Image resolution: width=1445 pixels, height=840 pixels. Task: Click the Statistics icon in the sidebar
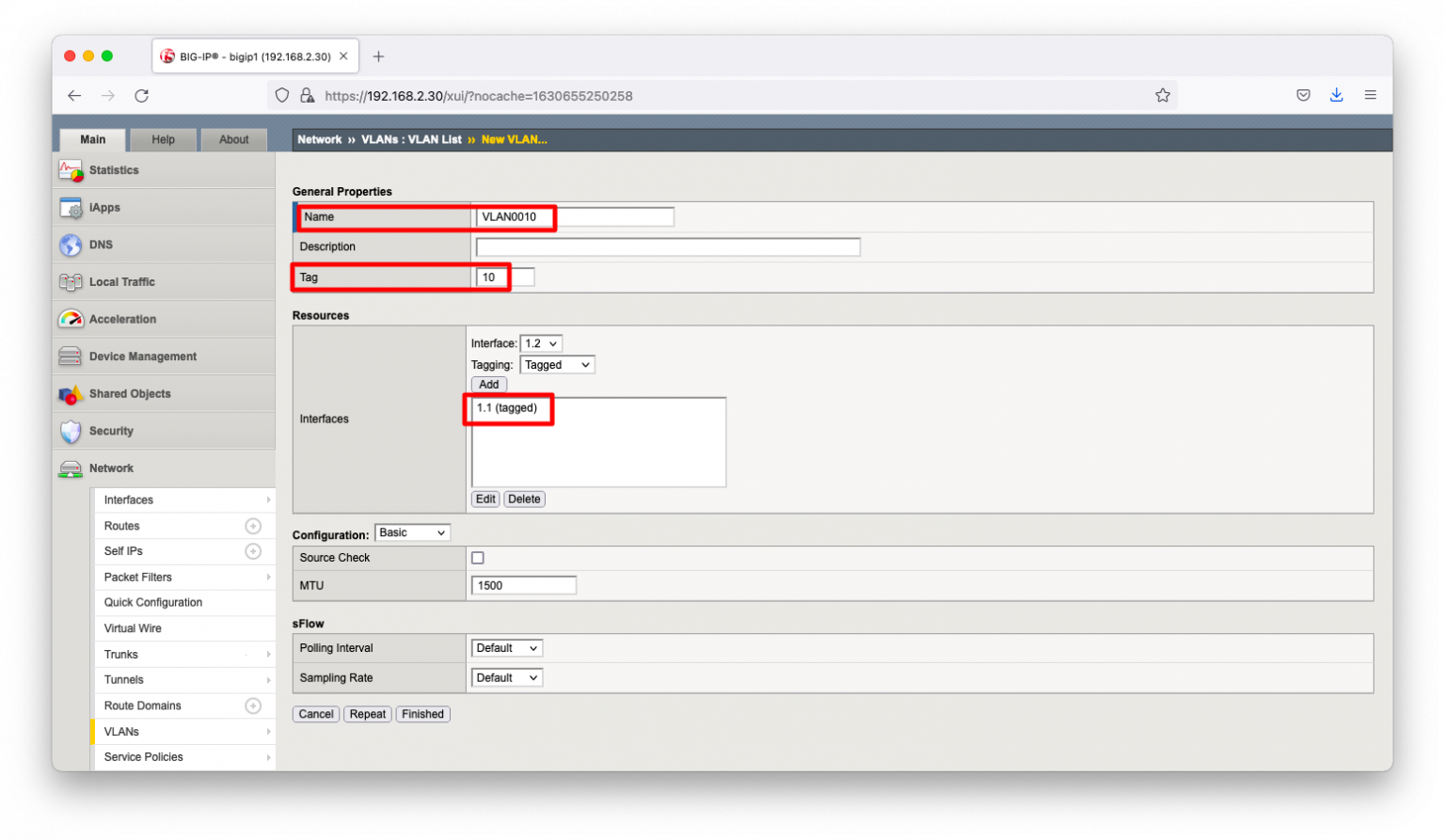pos(71,170)
